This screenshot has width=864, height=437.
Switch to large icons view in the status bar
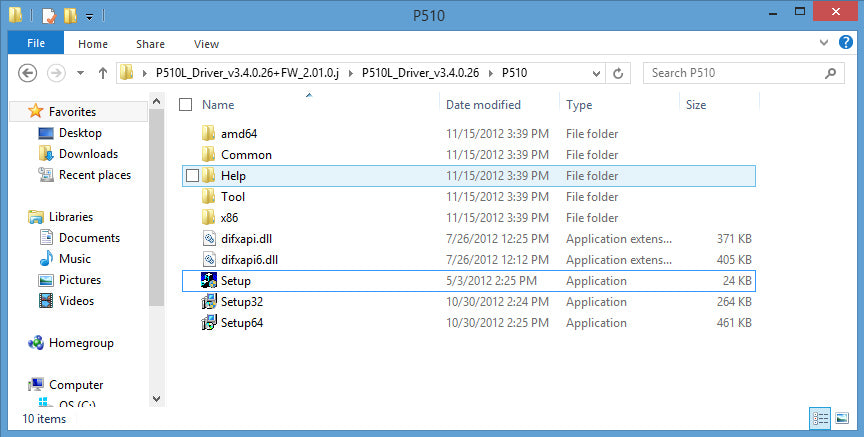point(842,418)
